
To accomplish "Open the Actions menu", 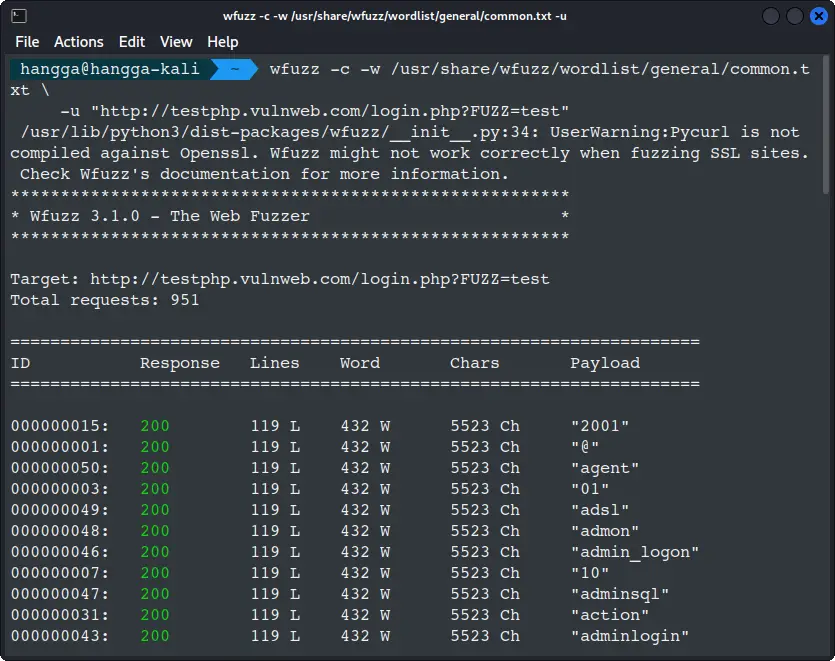I will [x=79, y=42].
